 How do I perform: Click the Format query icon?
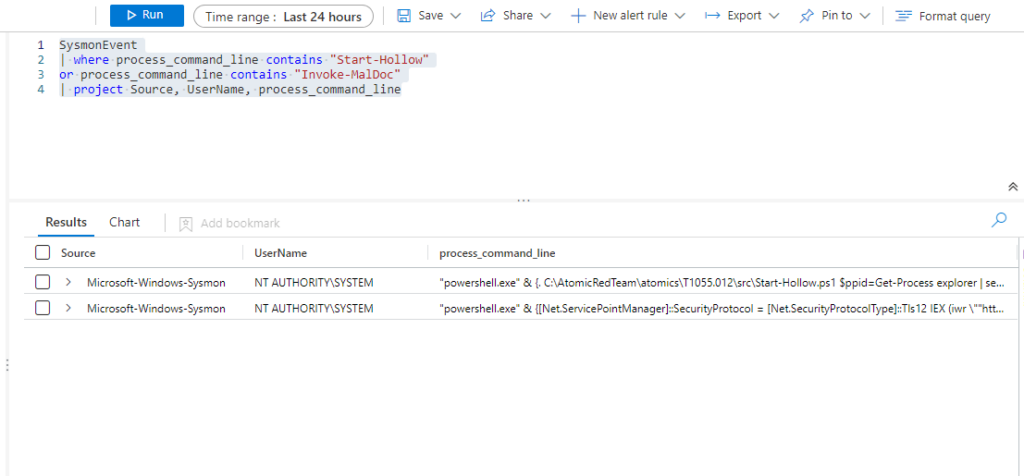(x=903, y=16)
